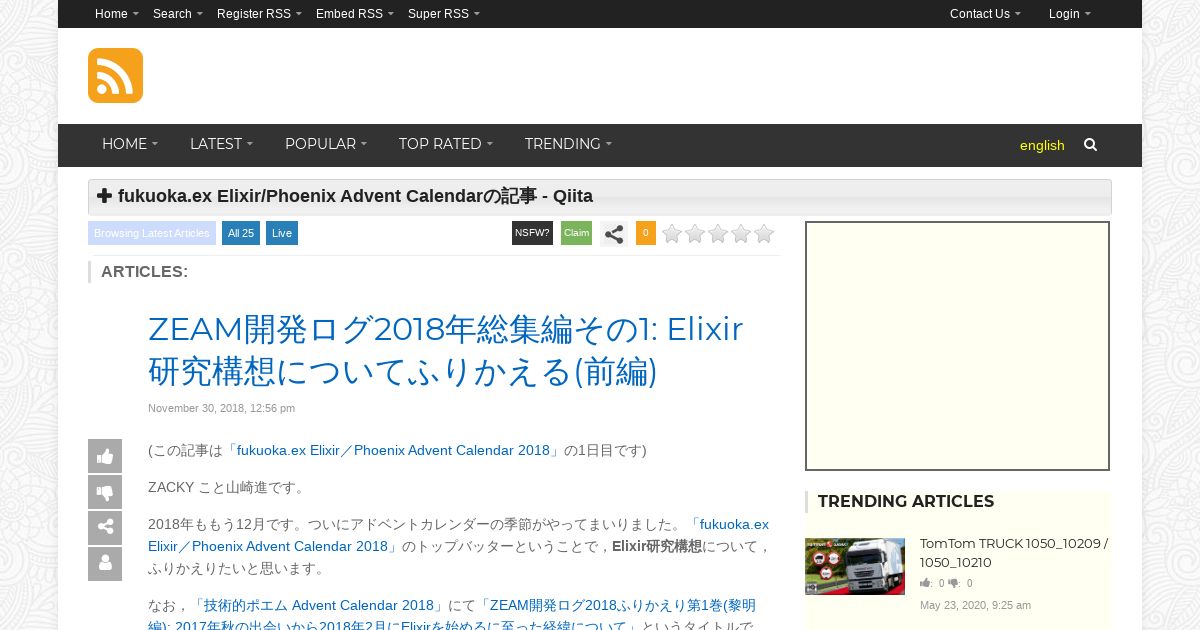Show All 25 articles
Image resolution: width=1200 pixels, height=630 pixels.
(x=241, y=233)
